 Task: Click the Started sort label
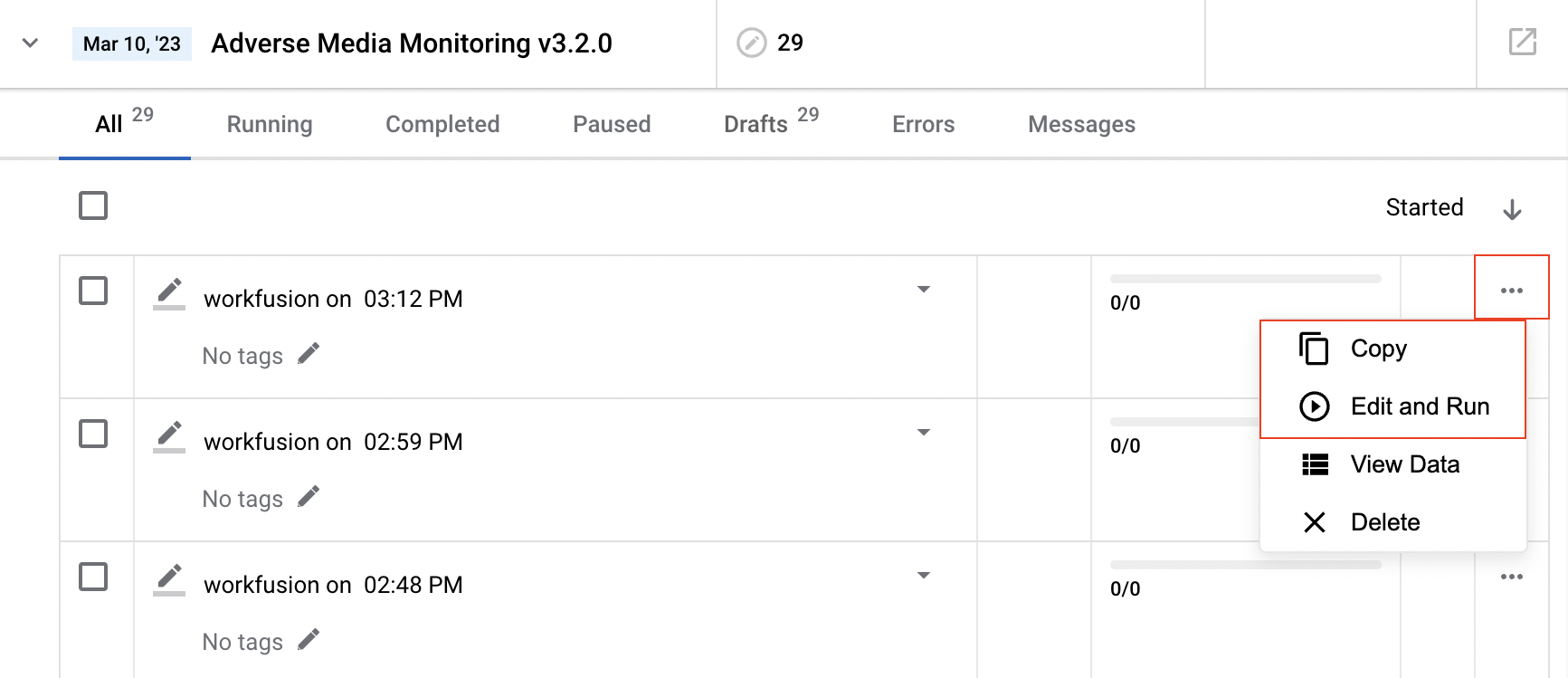click(x=1424, y=207)
